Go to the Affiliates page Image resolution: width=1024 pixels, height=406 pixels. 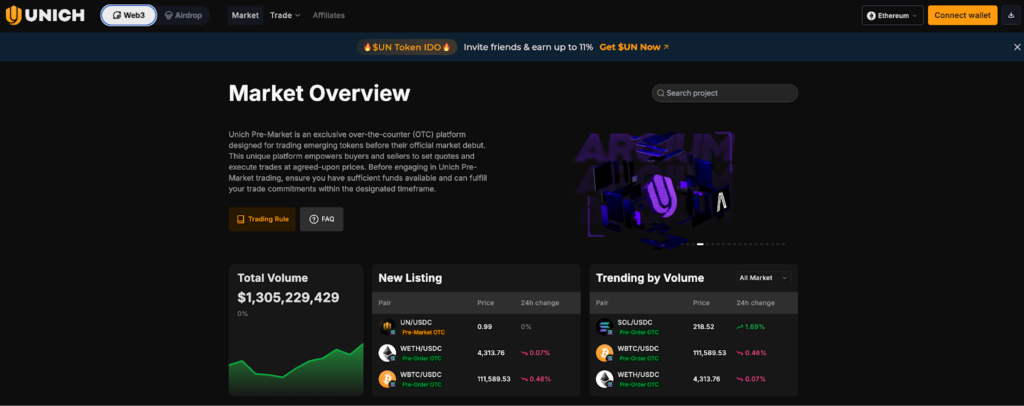point(328,15)
